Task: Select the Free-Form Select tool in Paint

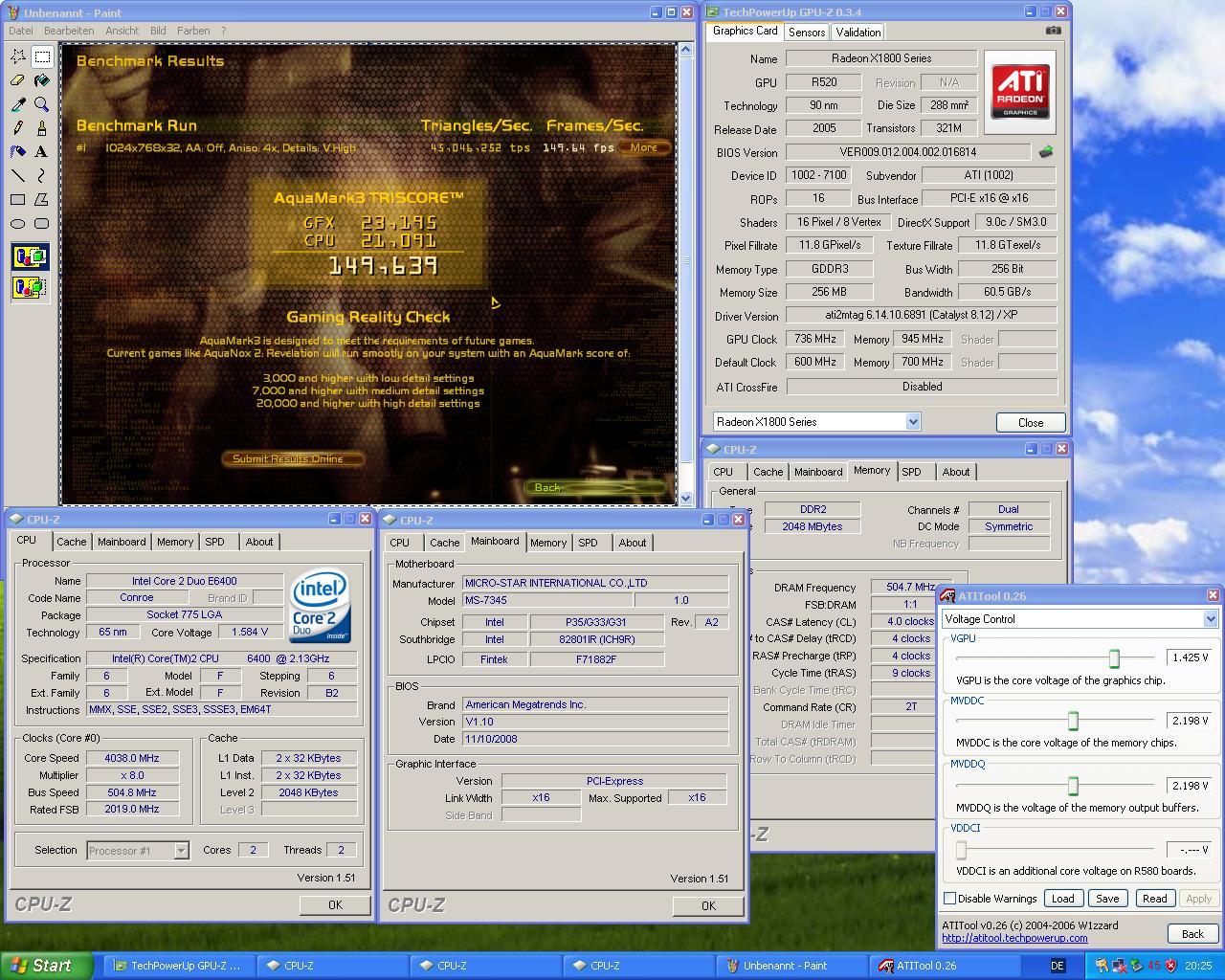Action: (18, 56)
